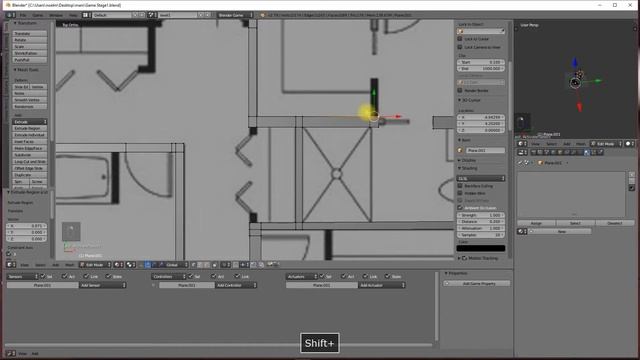The width and height of the screenshot is (640, 360).
Task: Open the Game menu
Action: (38, 15)
